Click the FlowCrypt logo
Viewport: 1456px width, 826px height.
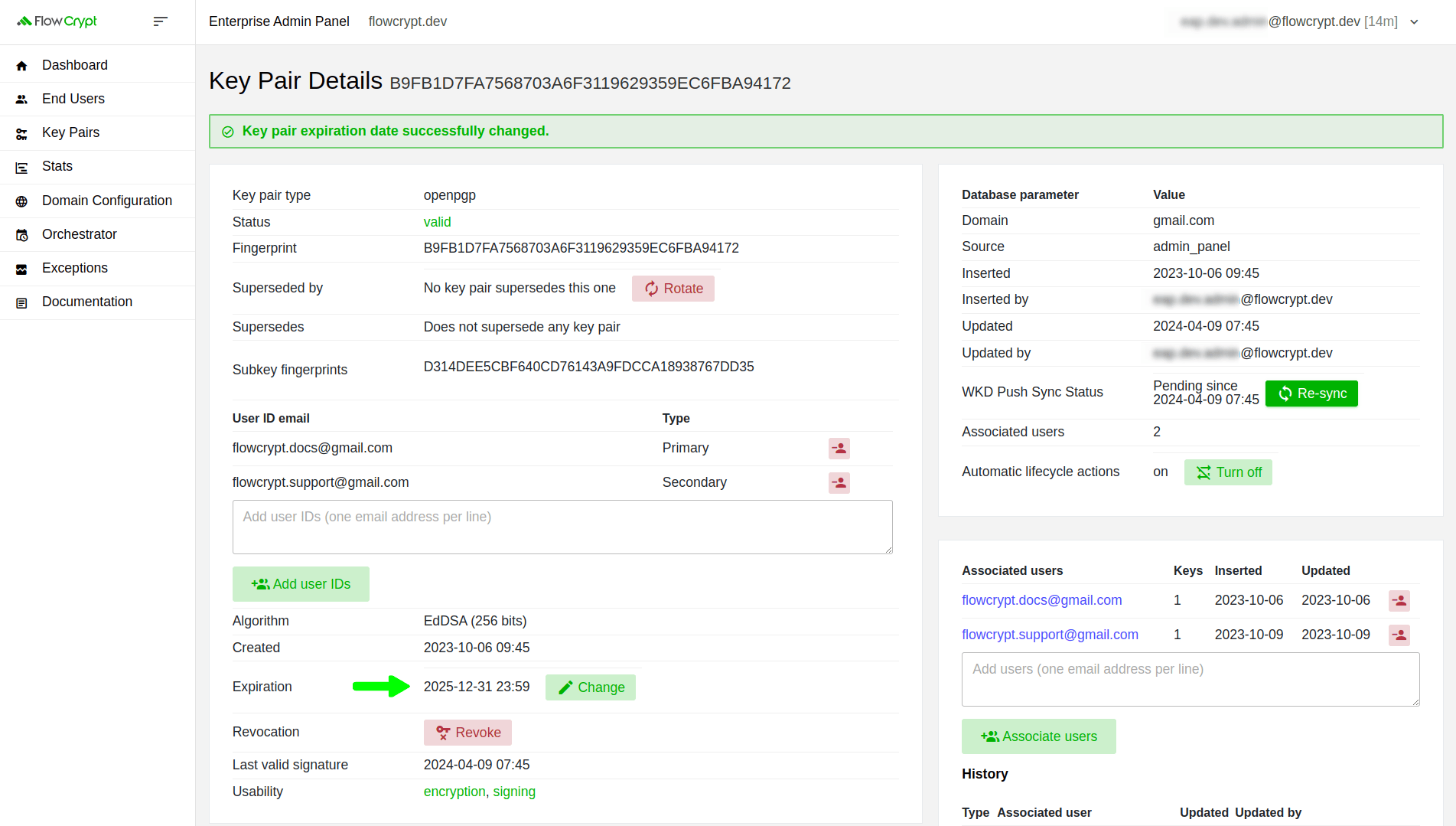(x=57, y=21)
